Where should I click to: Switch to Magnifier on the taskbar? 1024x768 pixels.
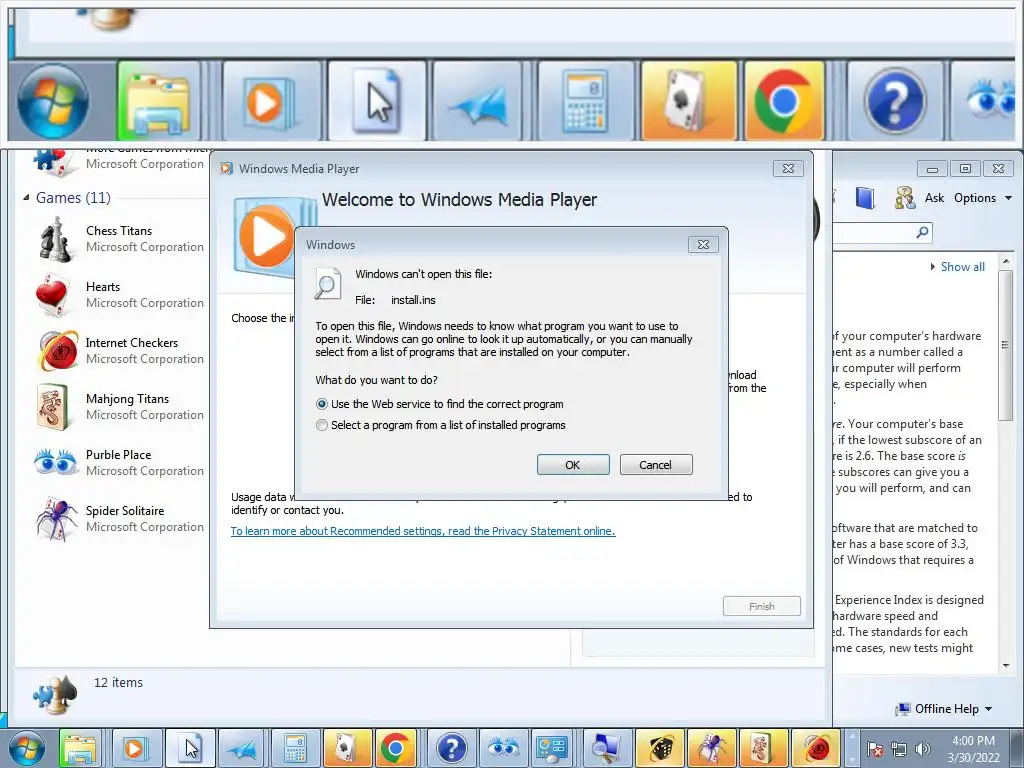607,748
